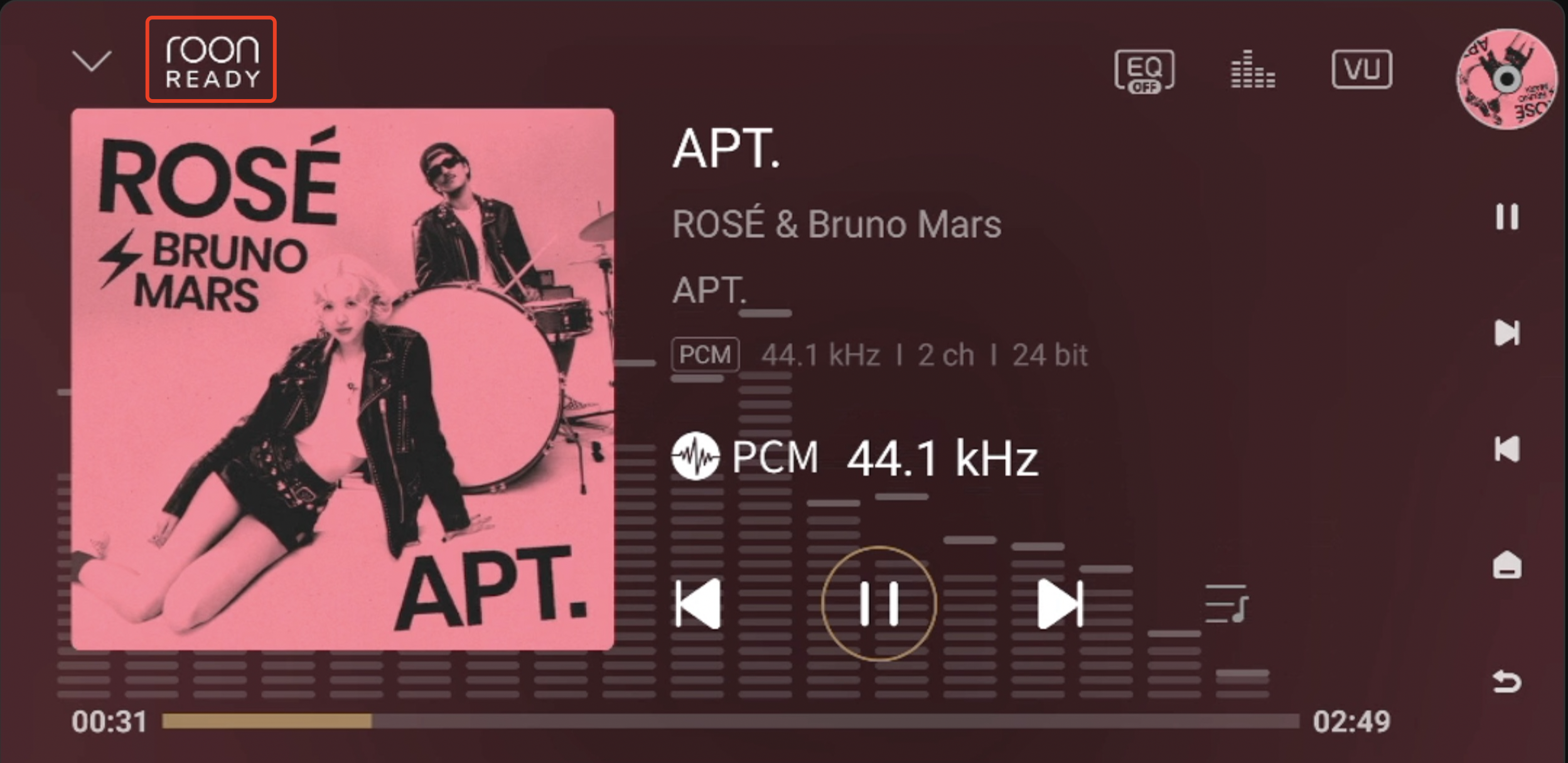Click the Roon Ready logo
The height and width of the screenshot is (763, 1568).
(212, 60)
